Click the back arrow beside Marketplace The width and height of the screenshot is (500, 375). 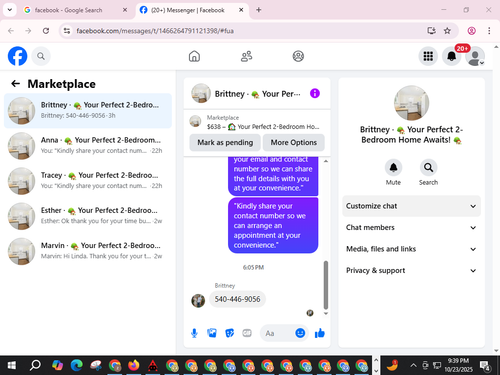click(x=15, y=84)
